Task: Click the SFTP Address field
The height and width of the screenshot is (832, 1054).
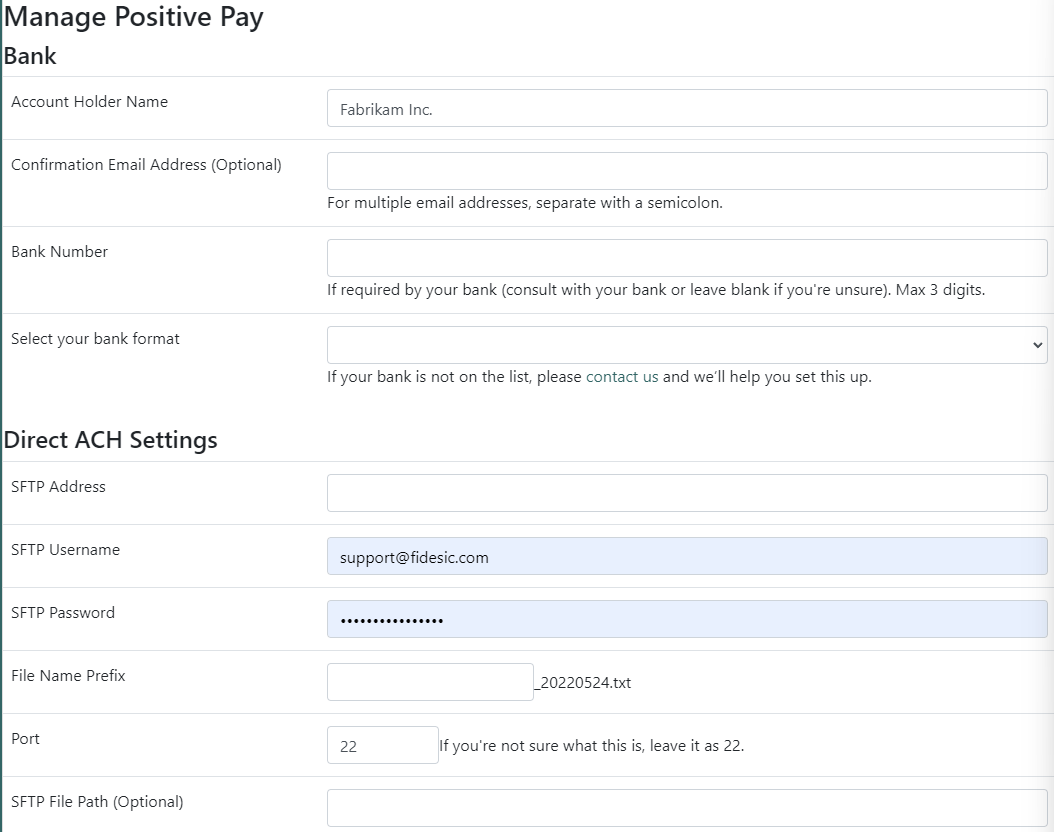Action: (x=687, y=493)
